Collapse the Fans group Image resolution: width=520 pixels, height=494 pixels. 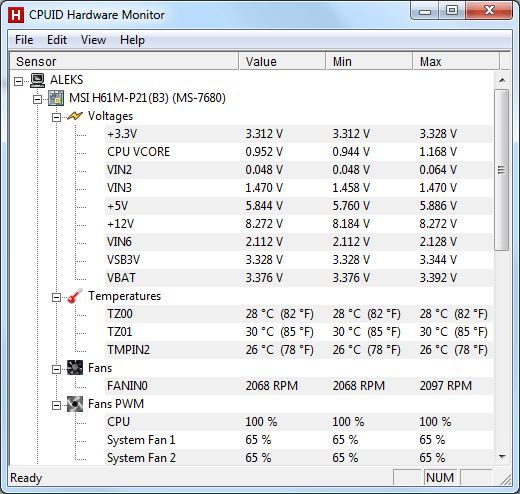click(x=56, y=369)
